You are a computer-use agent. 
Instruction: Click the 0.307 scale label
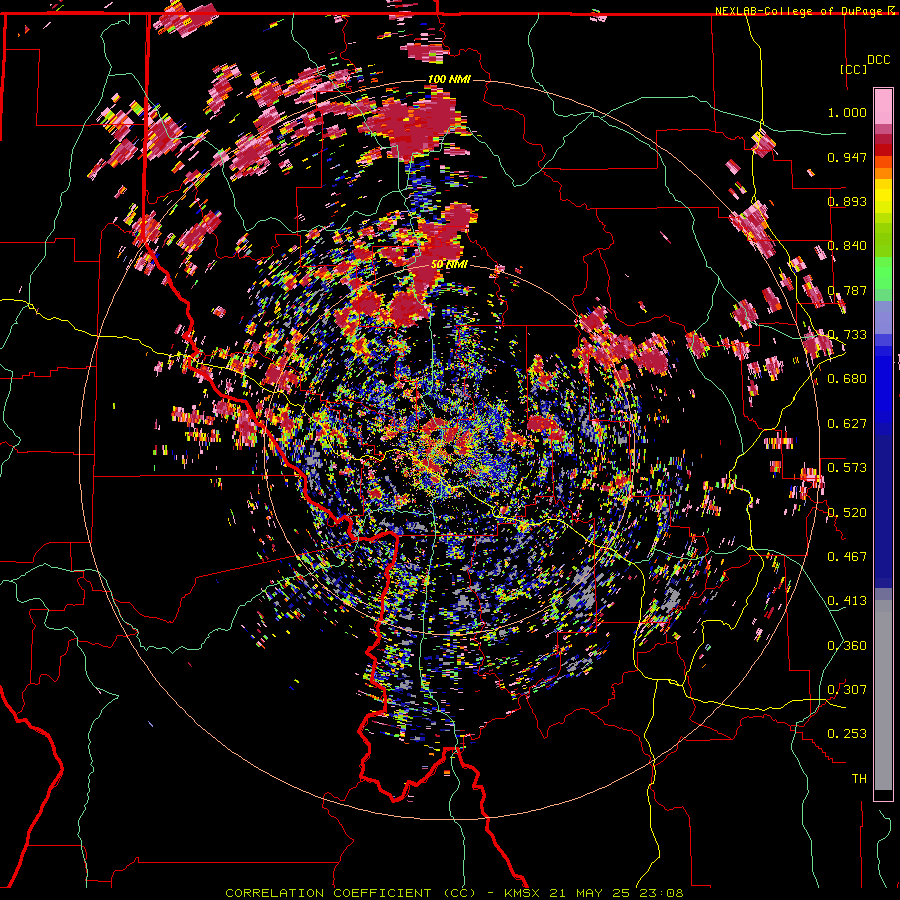(x=847, y=690)
